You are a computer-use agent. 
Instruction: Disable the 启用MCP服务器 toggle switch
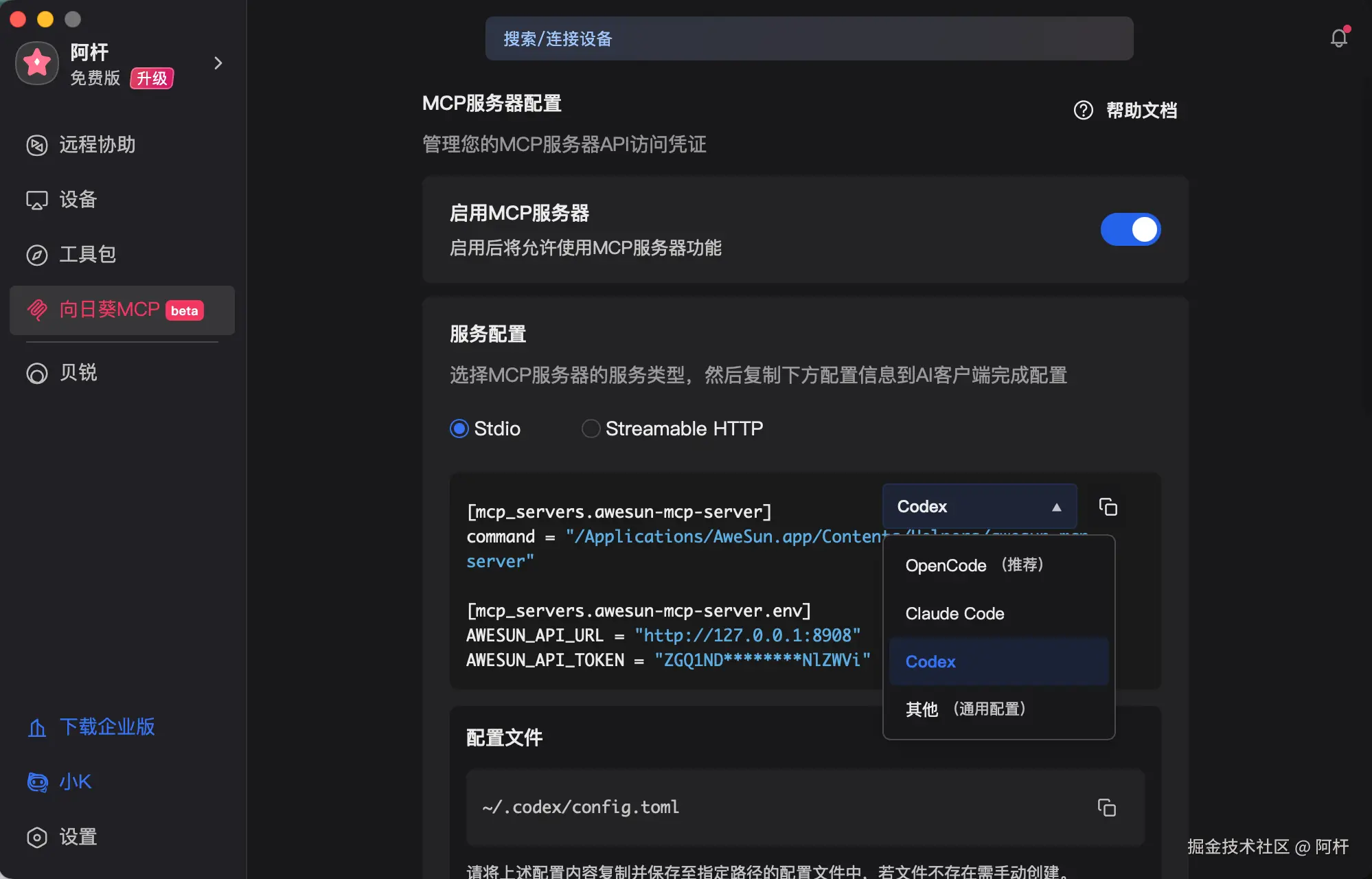tap(1130, 229)
